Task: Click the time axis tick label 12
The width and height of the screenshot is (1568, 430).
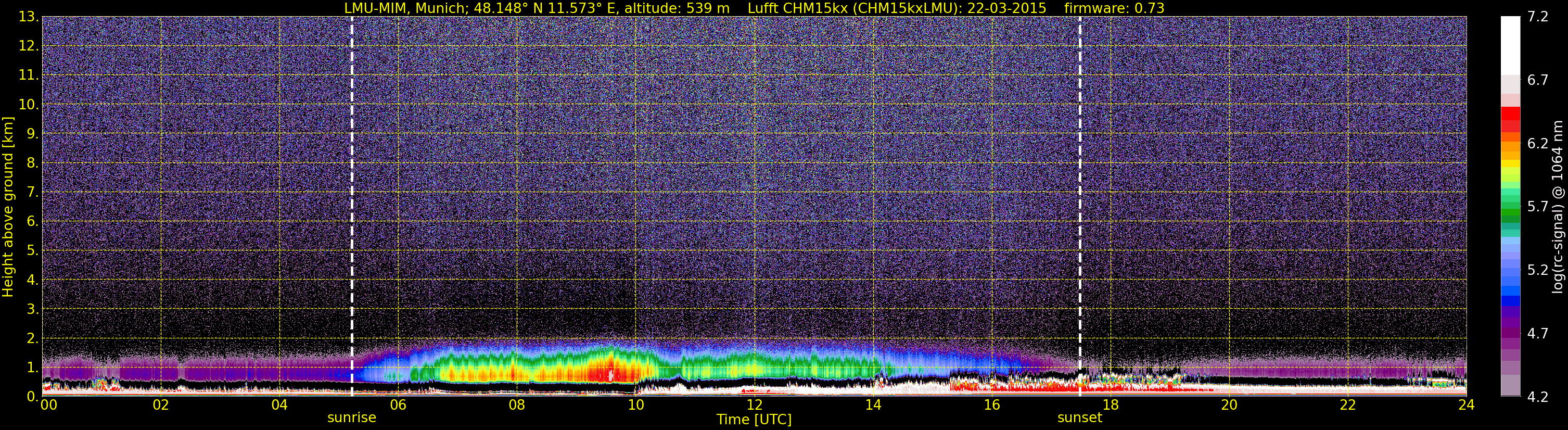Action: point(754,405)
